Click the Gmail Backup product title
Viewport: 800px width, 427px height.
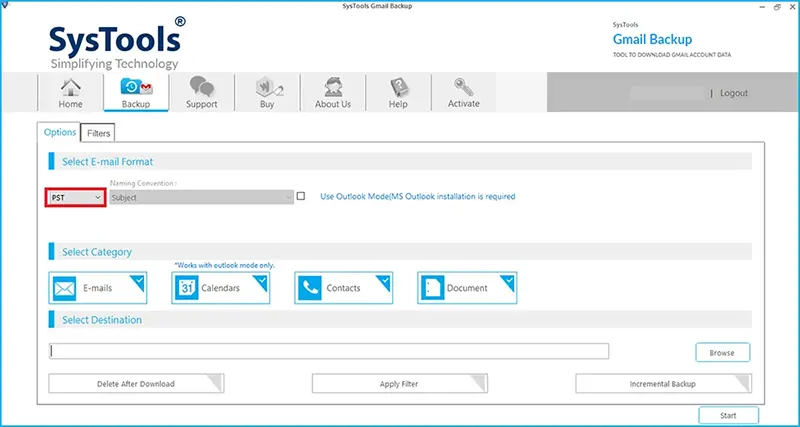(653, 39)
